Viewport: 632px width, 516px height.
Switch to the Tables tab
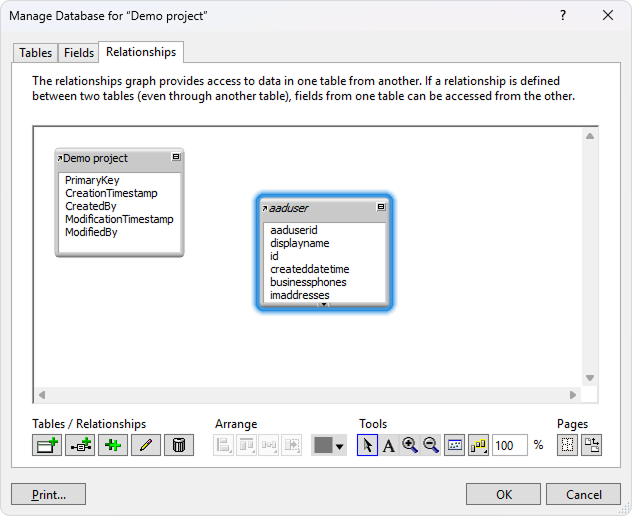35,53
